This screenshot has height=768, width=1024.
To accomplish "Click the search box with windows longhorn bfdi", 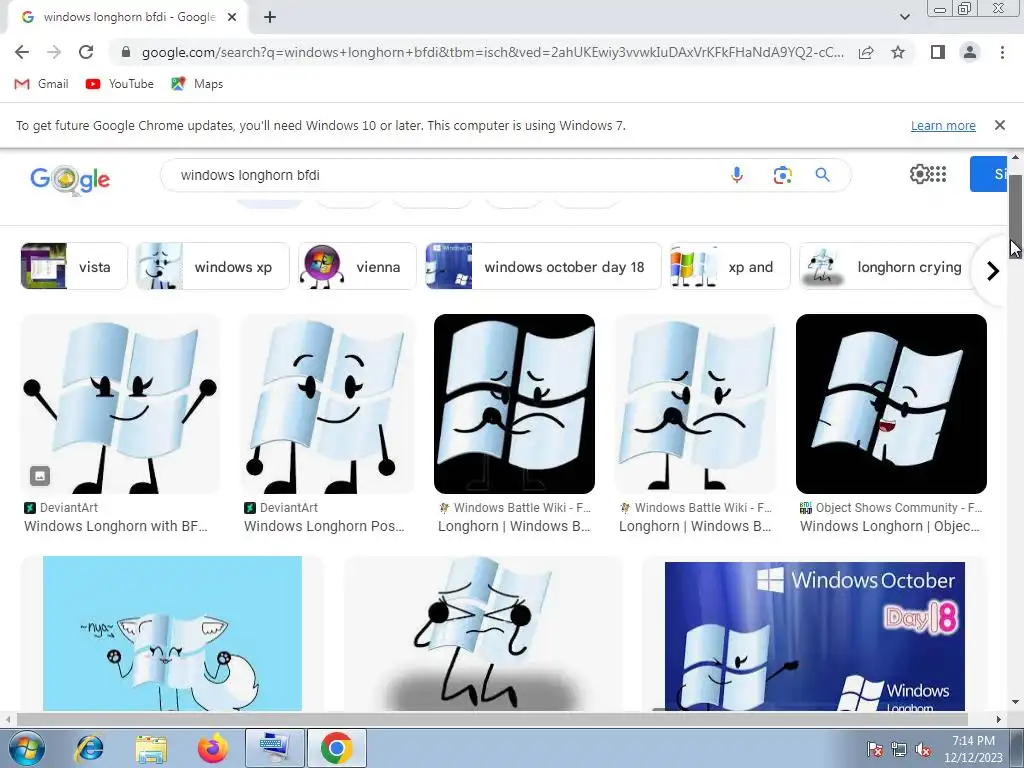I will coord(444,175).
